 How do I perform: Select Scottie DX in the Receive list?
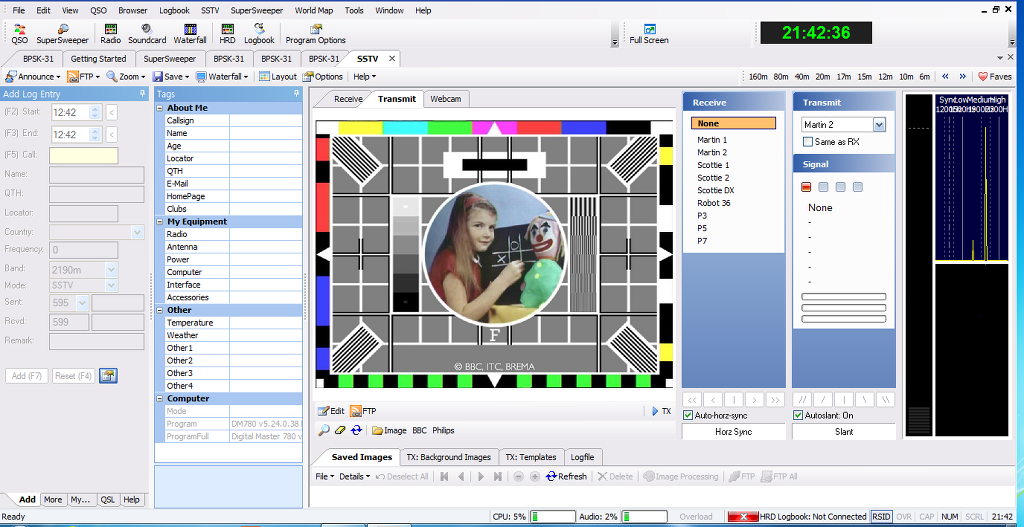pyautogui.click(x=716, y=190)
